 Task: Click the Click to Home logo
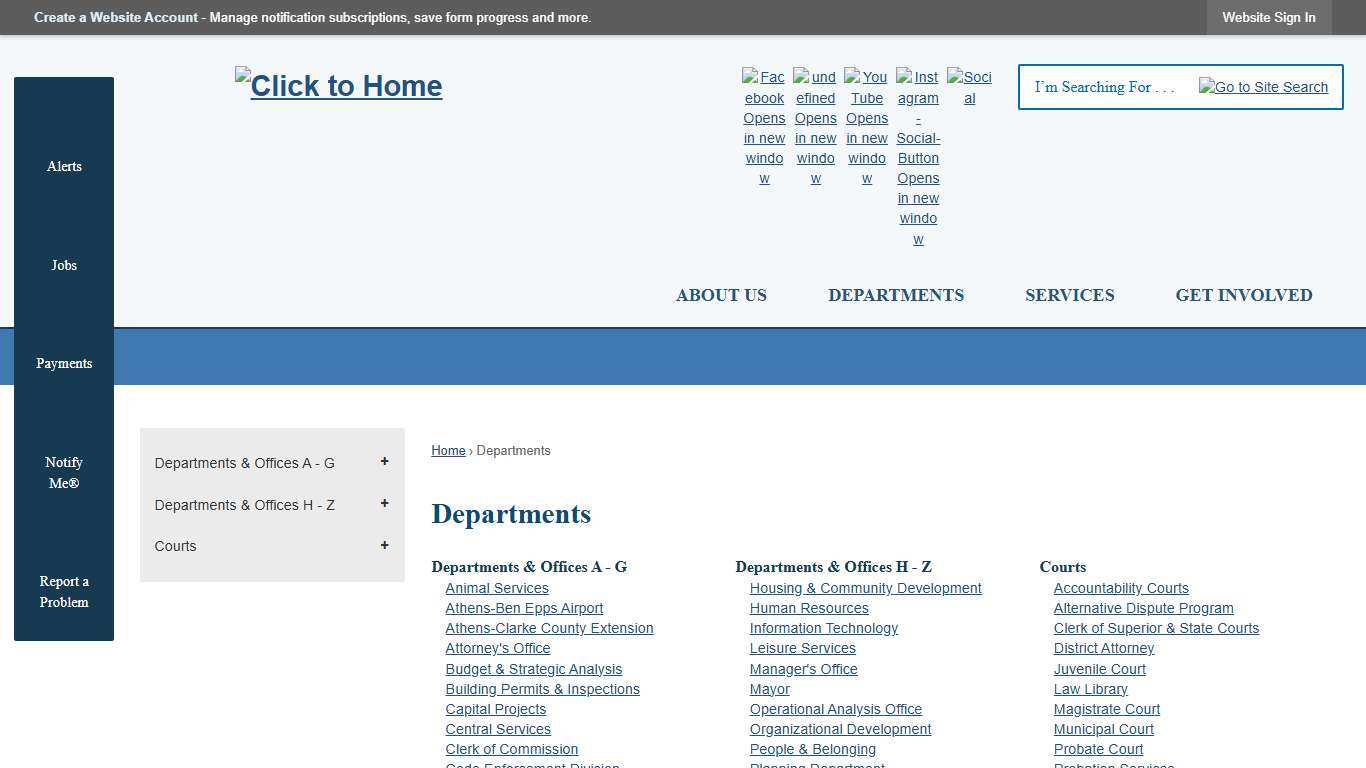(x=338, y=86)
